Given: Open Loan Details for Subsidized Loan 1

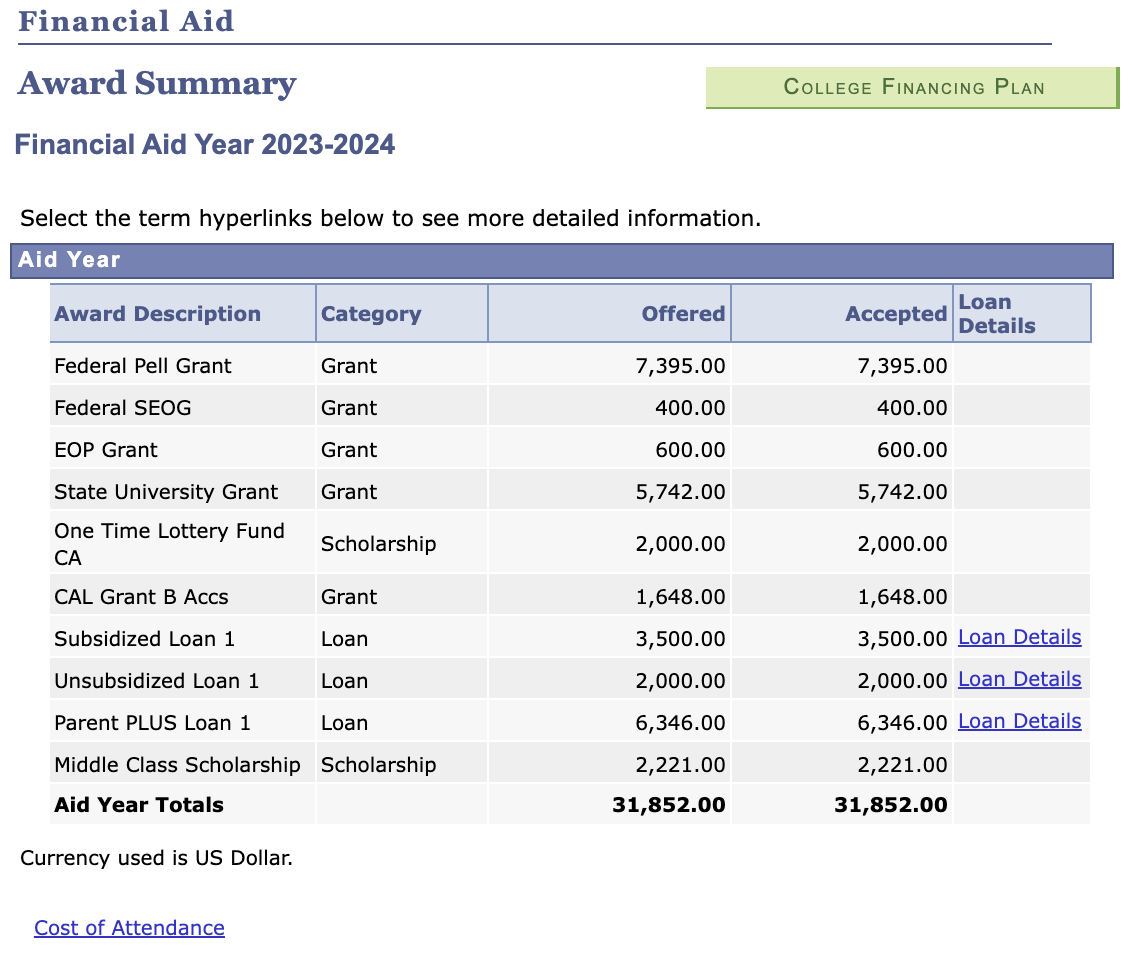Looking at the screenshot, I should pyautogui.click(x=1020, y=637).
